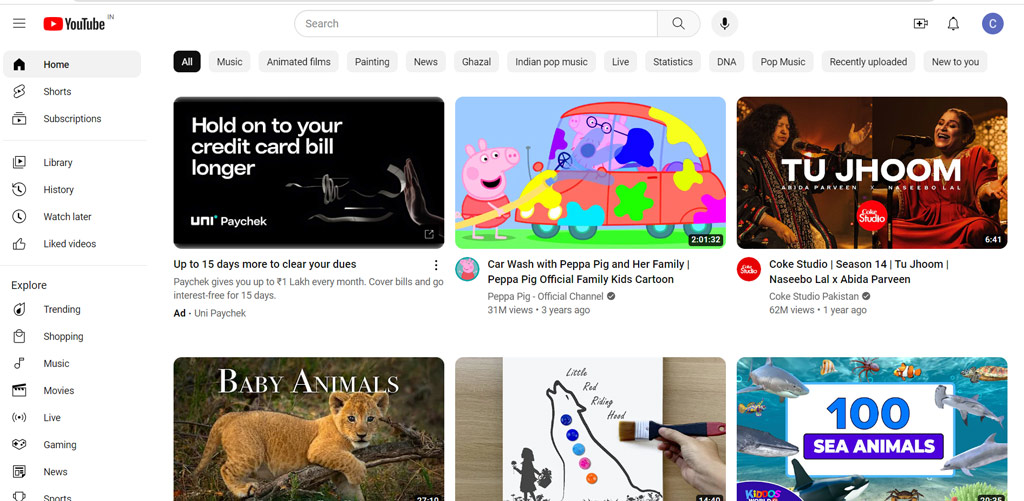
Task: Start voice search with microphone icon
Action: [x=724, y=24]
